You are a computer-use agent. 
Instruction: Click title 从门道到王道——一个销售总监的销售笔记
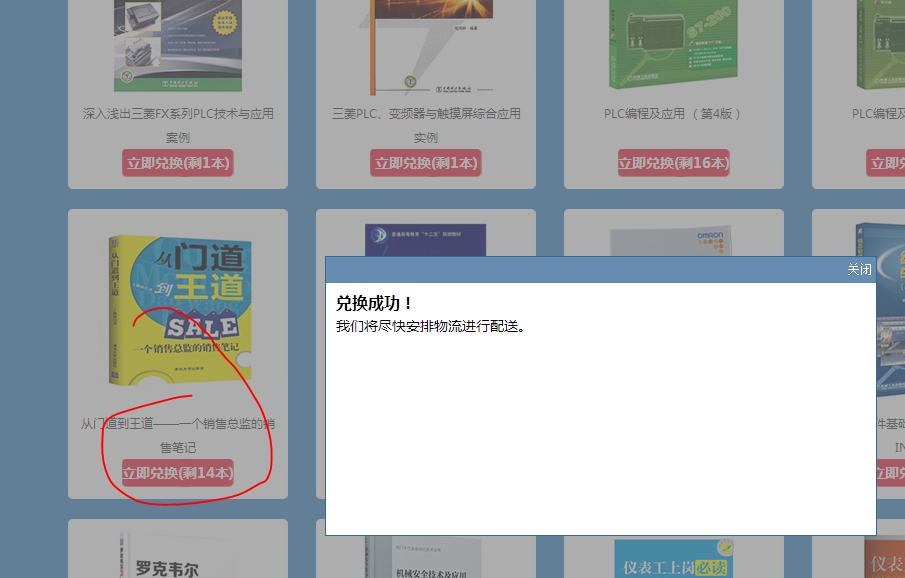click(178, 435)
